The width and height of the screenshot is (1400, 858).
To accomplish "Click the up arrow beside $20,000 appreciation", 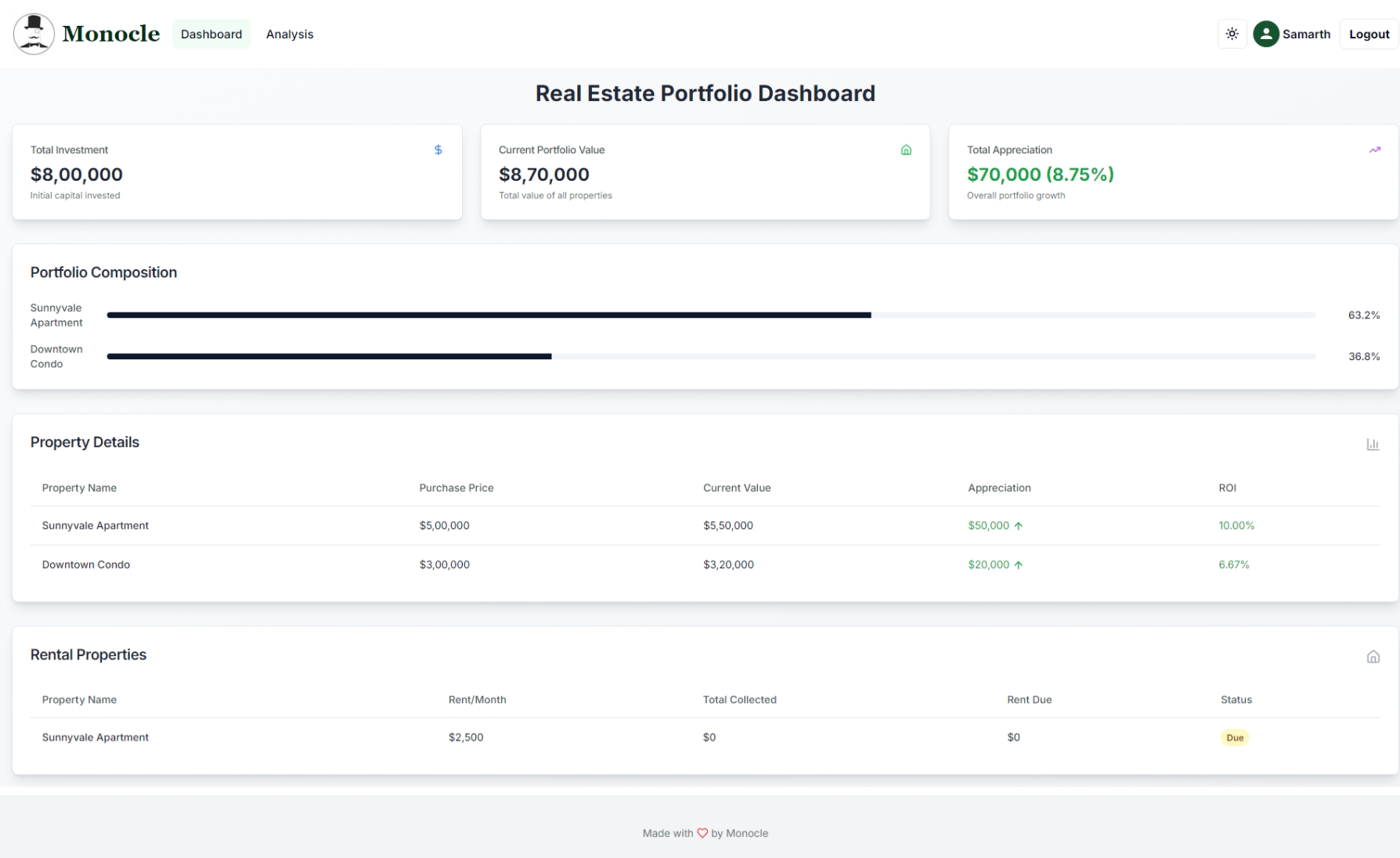I will (1018, 565).
